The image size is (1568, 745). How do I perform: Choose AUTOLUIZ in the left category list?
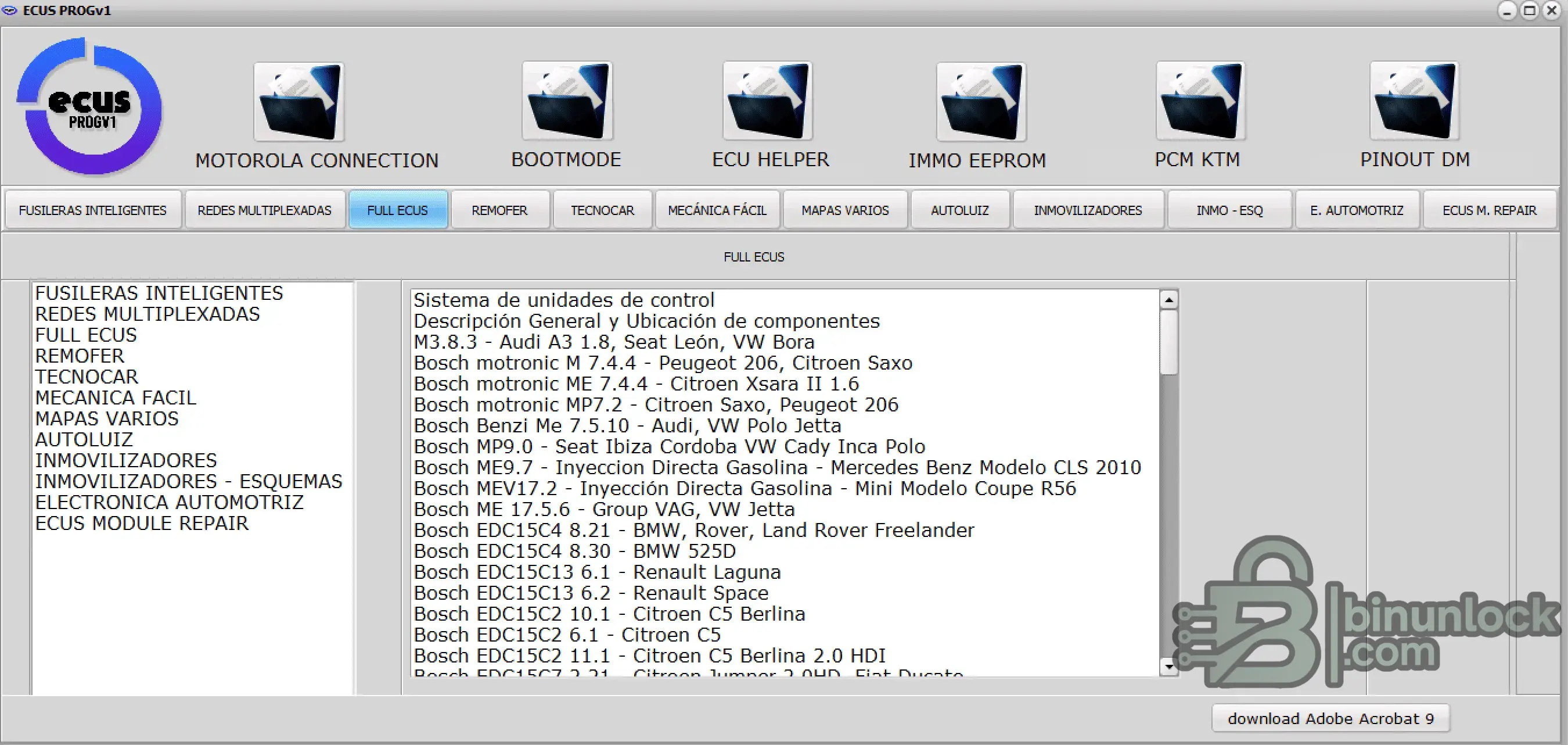click(x=84, y=440)
